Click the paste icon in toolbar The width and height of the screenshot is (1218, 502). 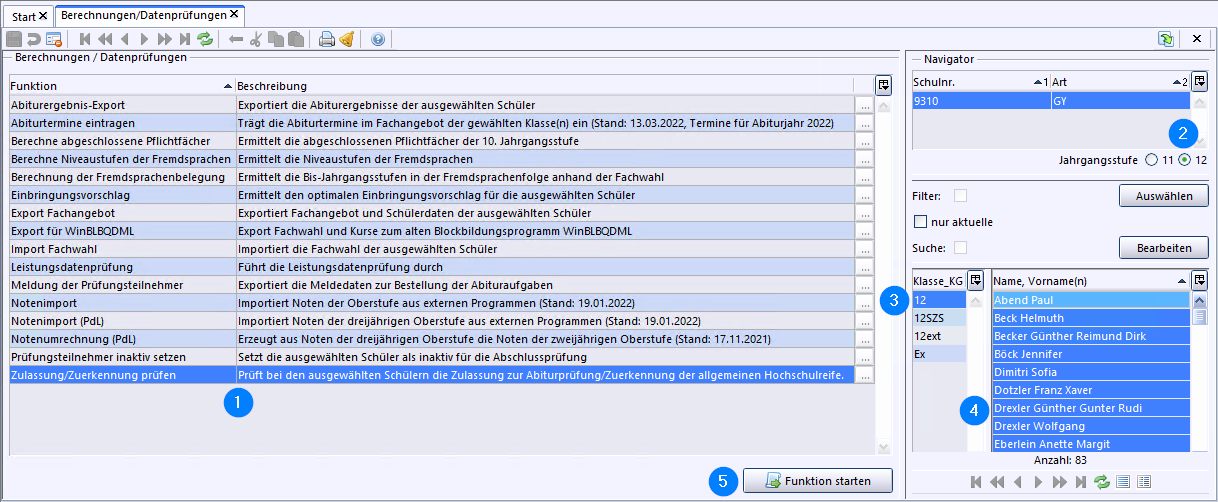pyautogui.click(x=296, y=40)
